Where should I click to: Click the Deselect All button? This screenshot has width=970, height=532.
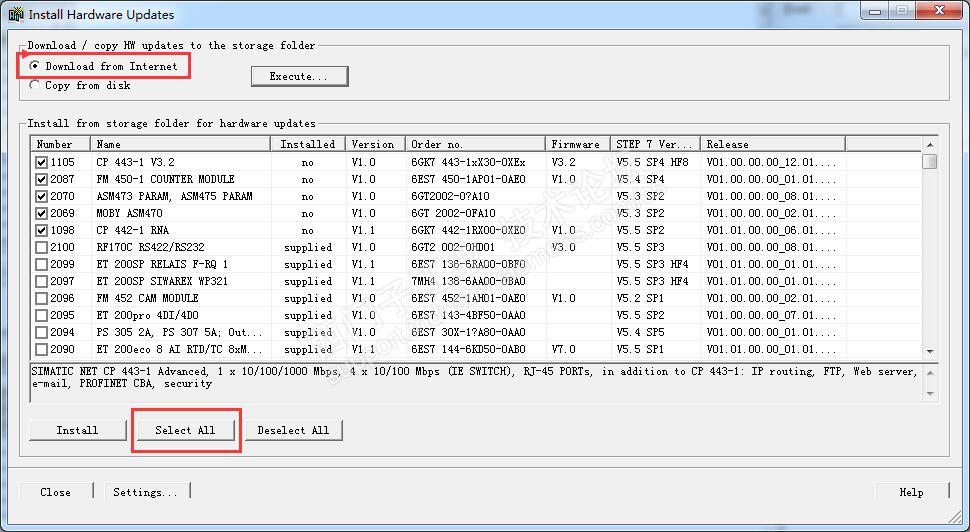point(294,430)
